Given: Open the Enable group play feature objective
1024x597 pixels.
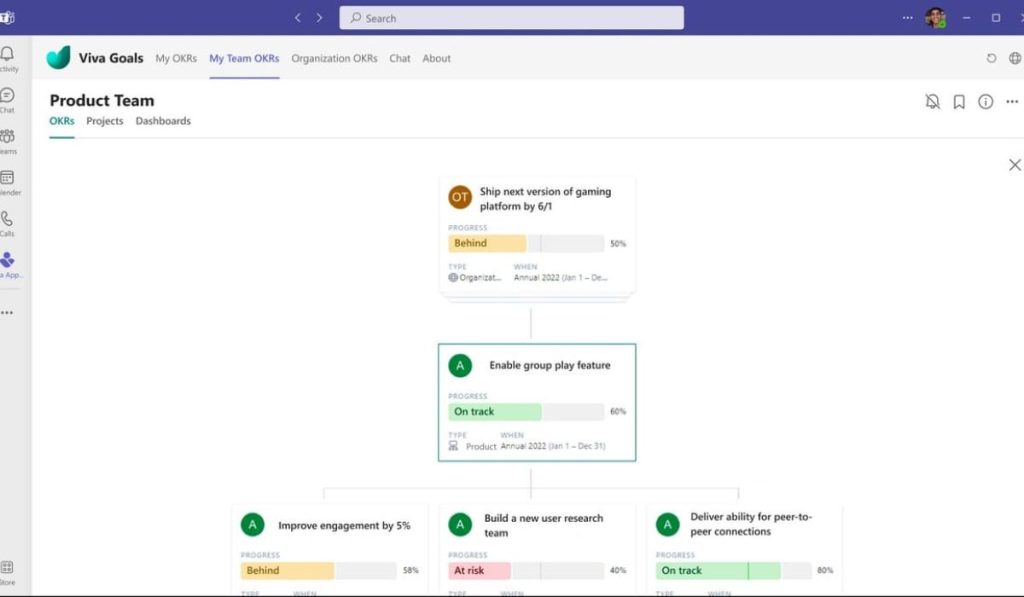Looking at the screenshot, I should click(550, 365).
